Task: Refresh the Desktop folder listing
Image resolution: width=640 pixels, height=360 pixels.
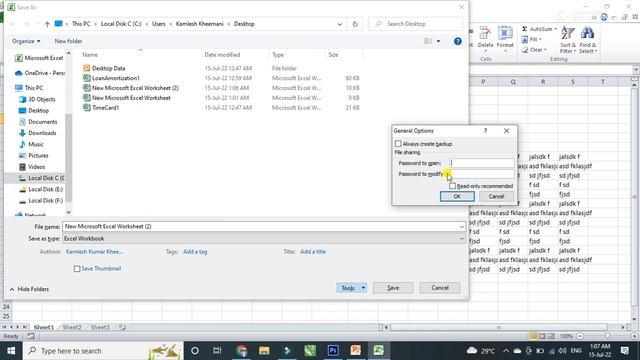Action: pyautogui.click(x=355, y=24)
